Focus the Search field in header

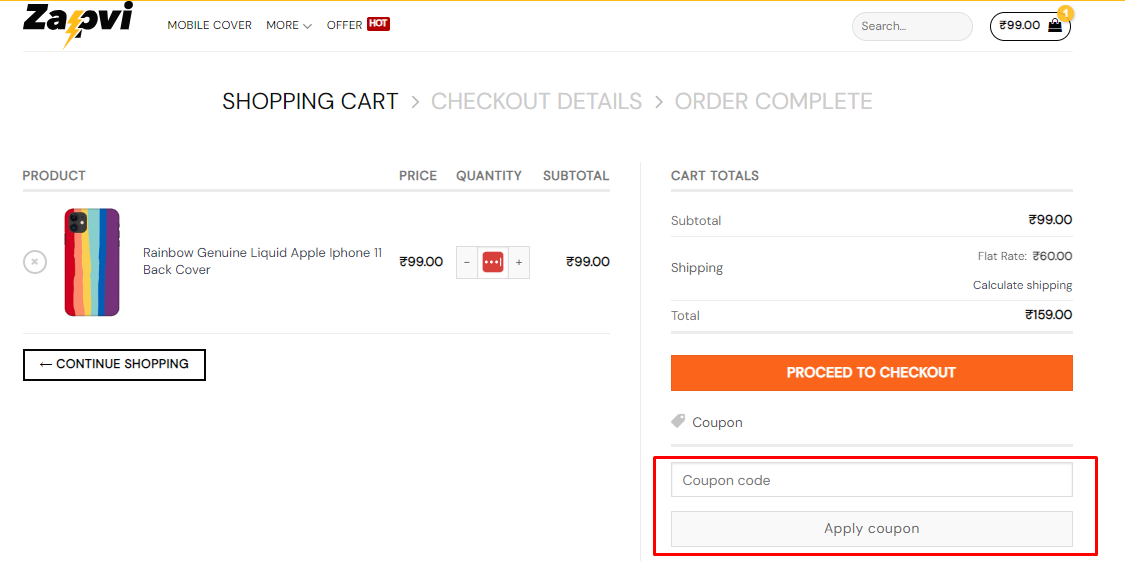pos(912,27)
